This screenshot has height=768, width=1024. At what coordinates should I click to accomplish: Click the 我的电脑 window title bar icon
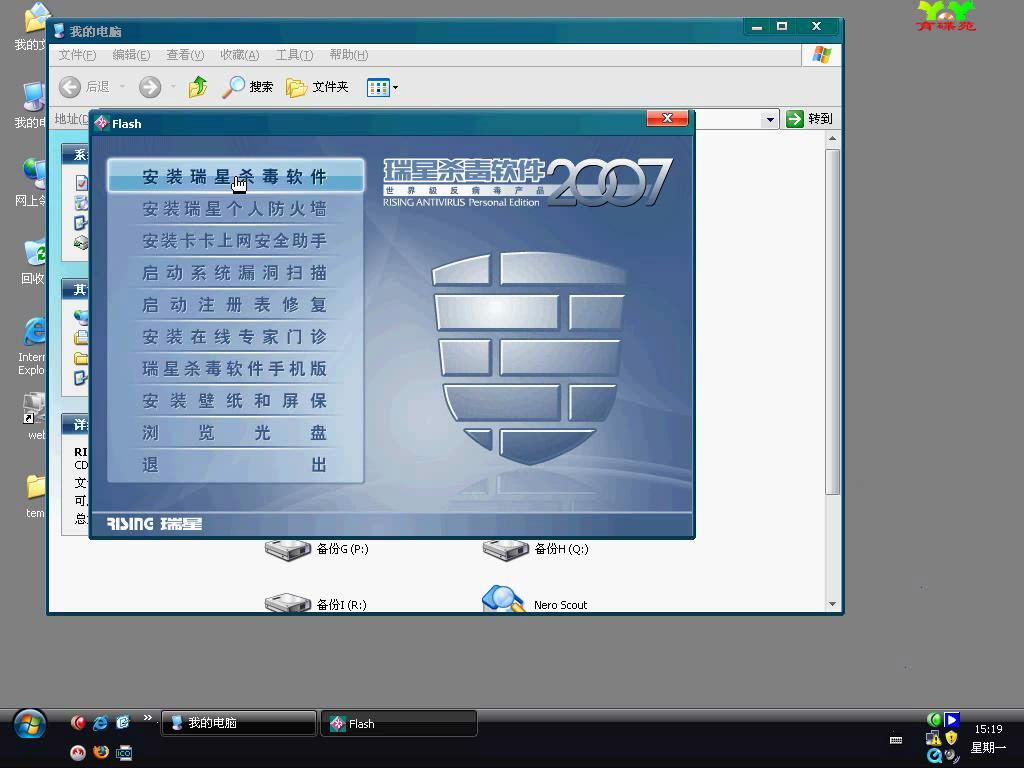pos(59,31)
